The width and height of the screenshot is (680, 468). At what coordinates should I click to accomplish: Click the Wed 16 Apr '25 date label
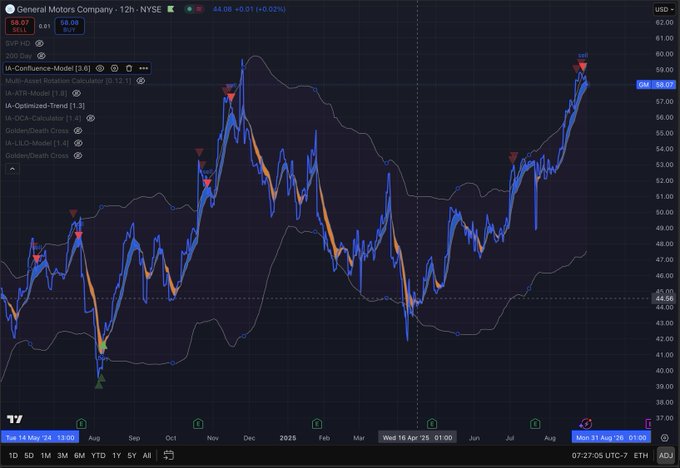[417, 438]
